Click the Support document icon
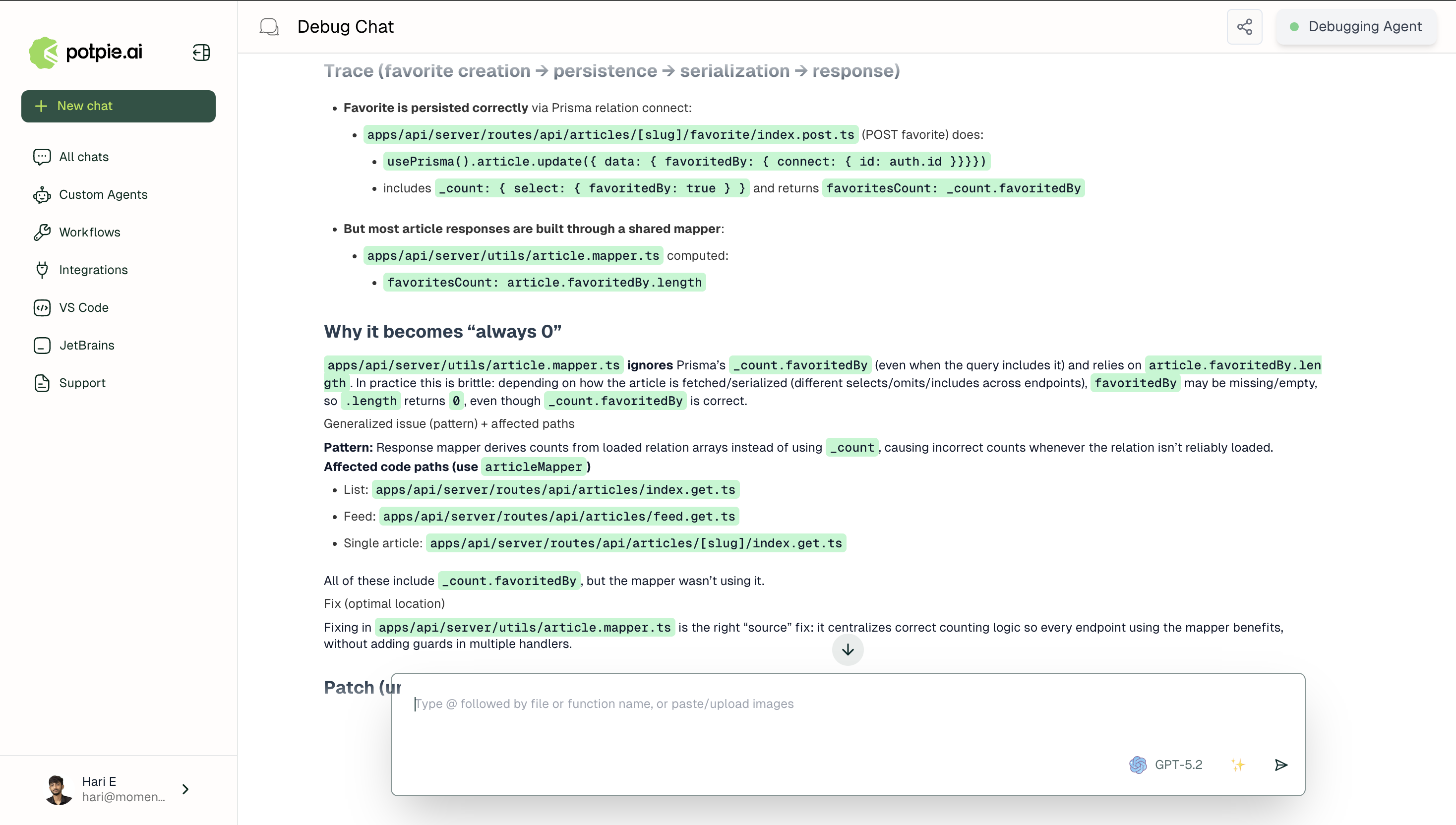Viewport: 1456px width, 825px height. pos(43,383)
